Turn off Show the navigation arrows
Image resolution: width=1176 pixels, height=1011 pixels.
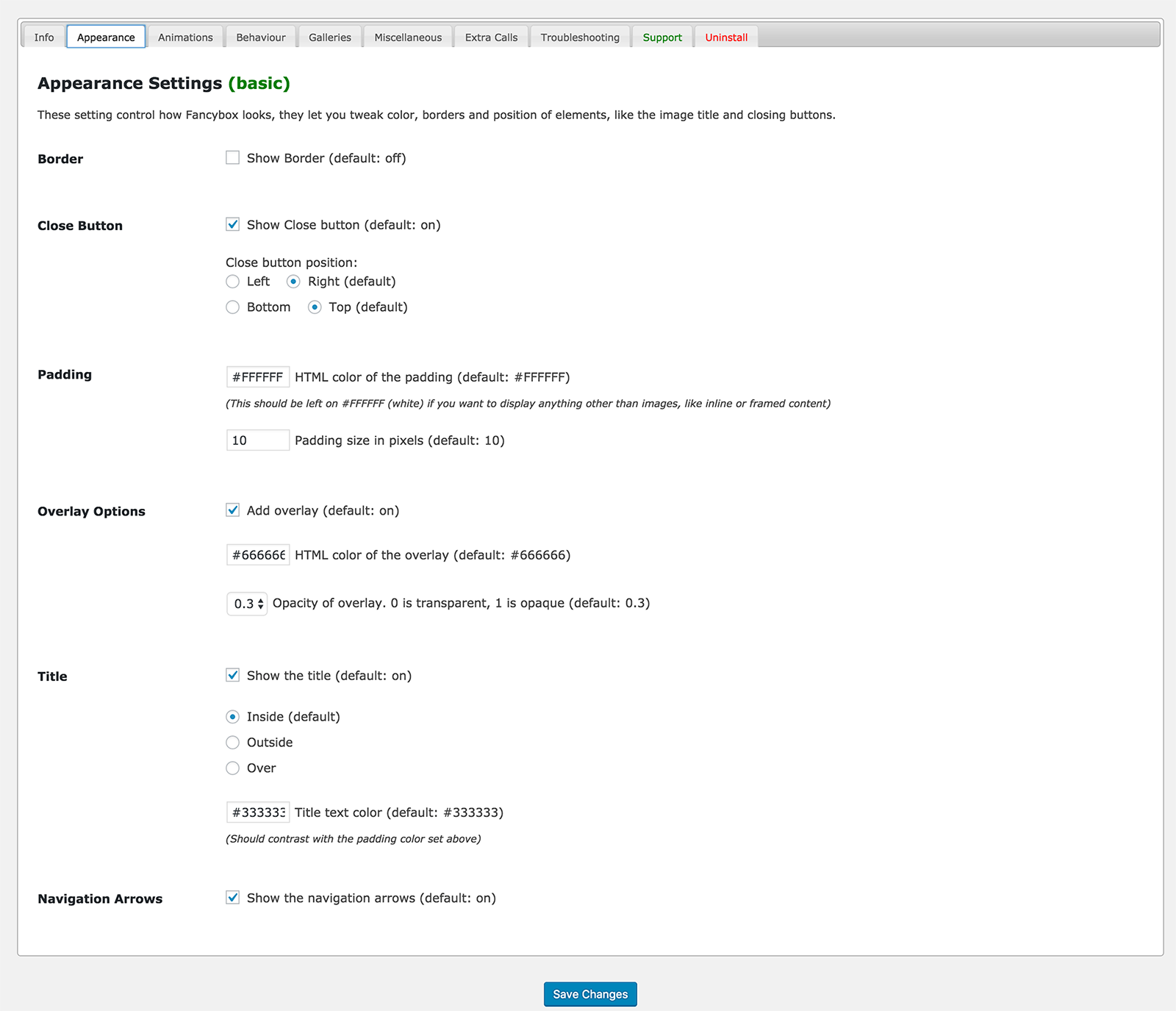pyautogui.click(x=232, y=898)
